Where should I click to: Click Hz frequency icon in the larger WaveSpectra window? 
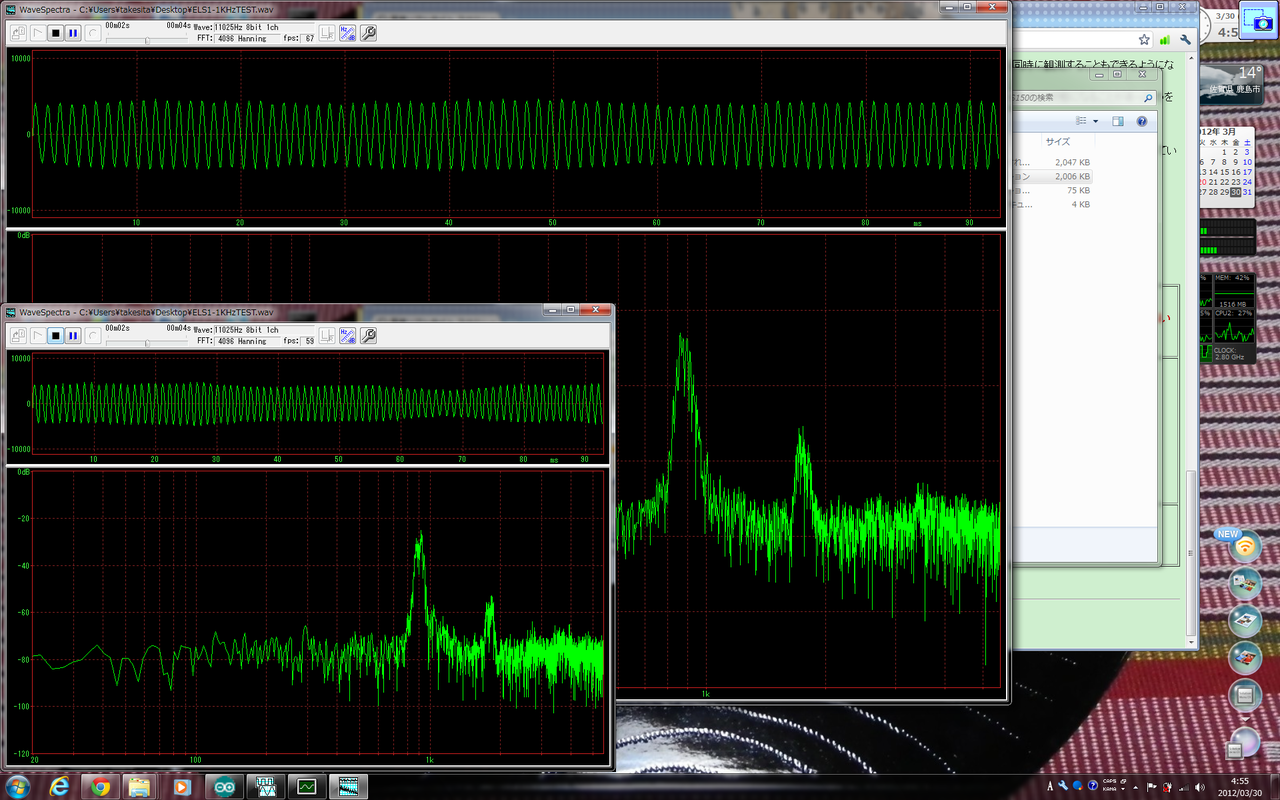[x=348, y=33]
